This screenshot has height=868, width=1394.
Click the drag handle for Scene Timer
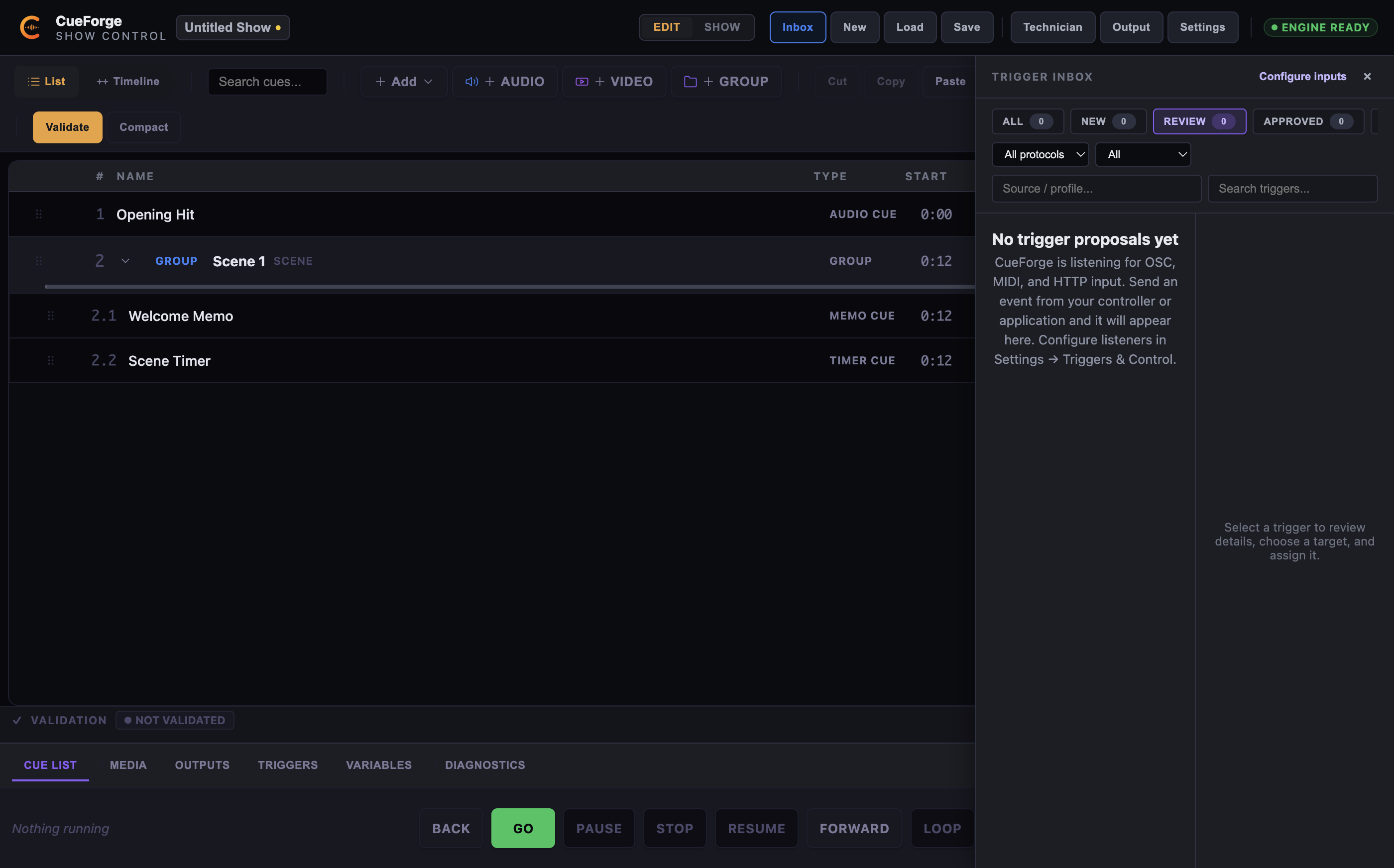coord(50,360)
